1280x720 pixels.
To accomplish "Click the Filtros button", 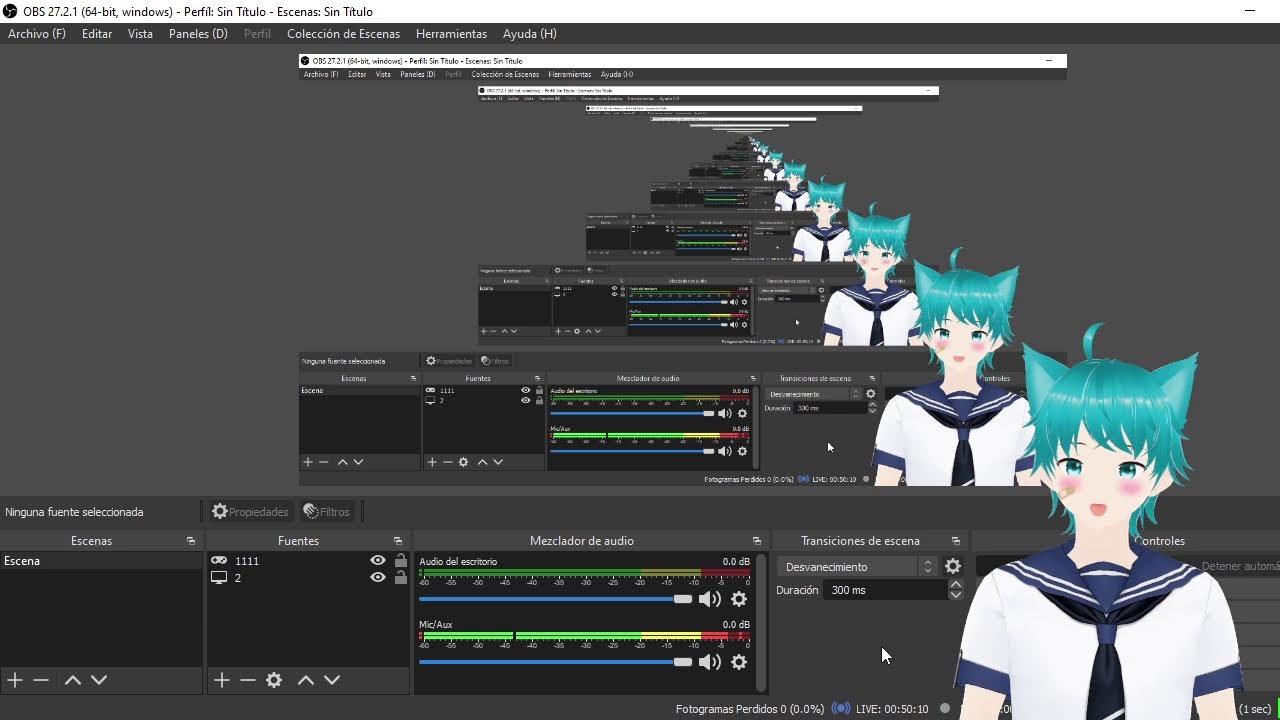I will point(326,512).
